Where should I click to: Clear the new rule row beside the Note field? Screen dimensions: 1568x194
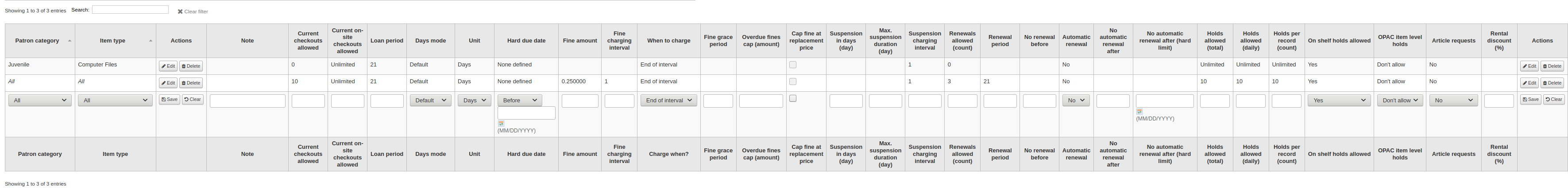[192, 100]
